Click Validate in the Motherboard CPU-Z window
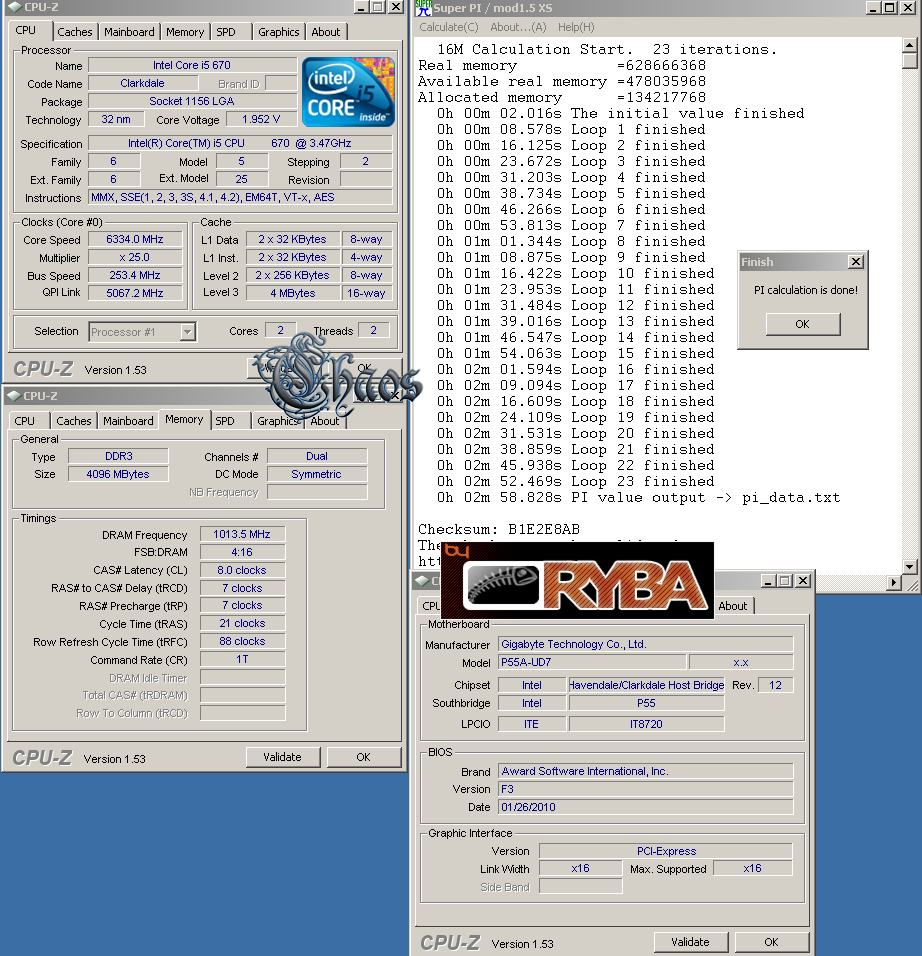The image size is (922, 956). (x=690, y=942)
